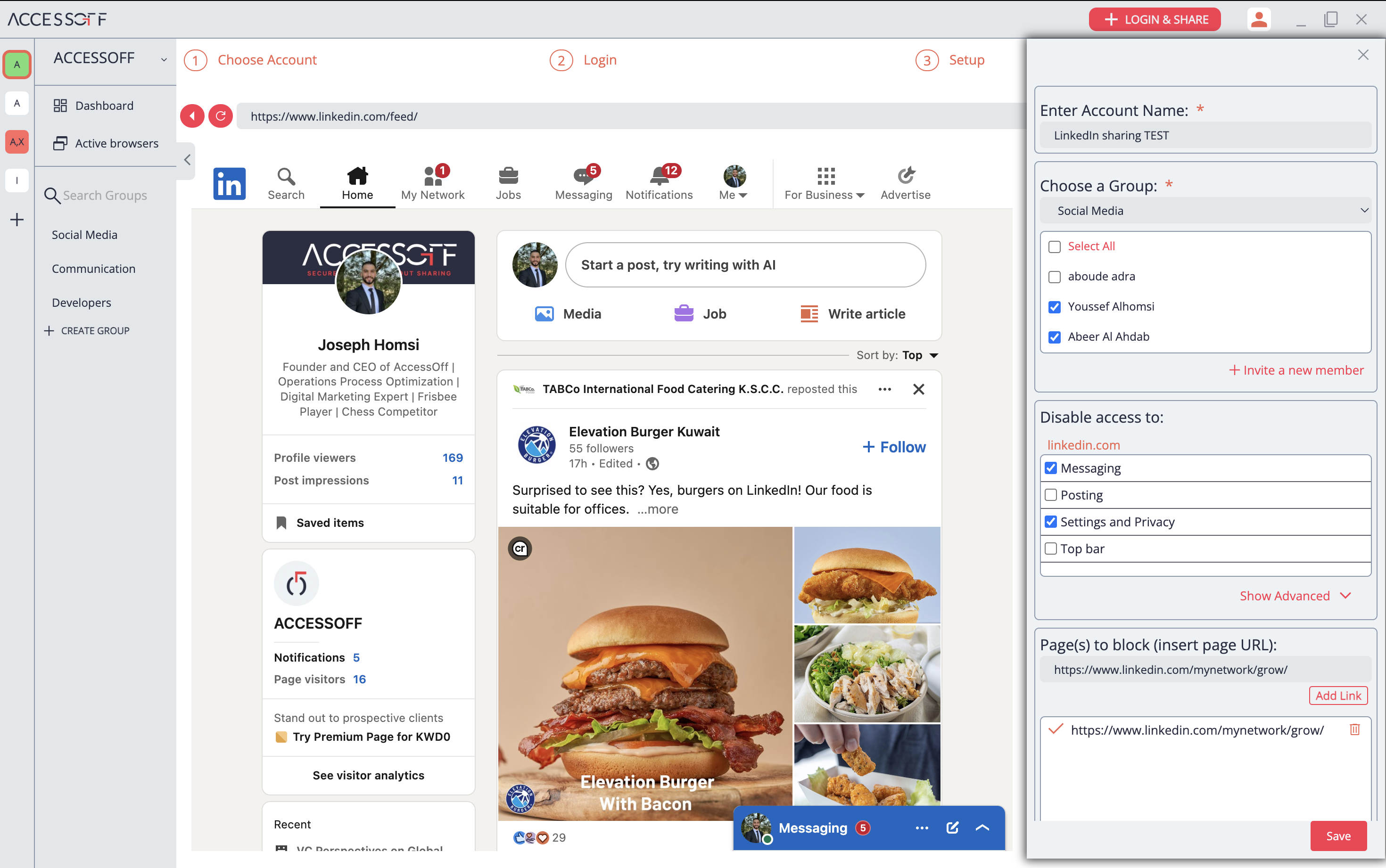Image resolution: width=1386 pixels, height=868 pixels.
Task: Uncheck Settings and Privacy checkbox
Action: click(1051, 522)
